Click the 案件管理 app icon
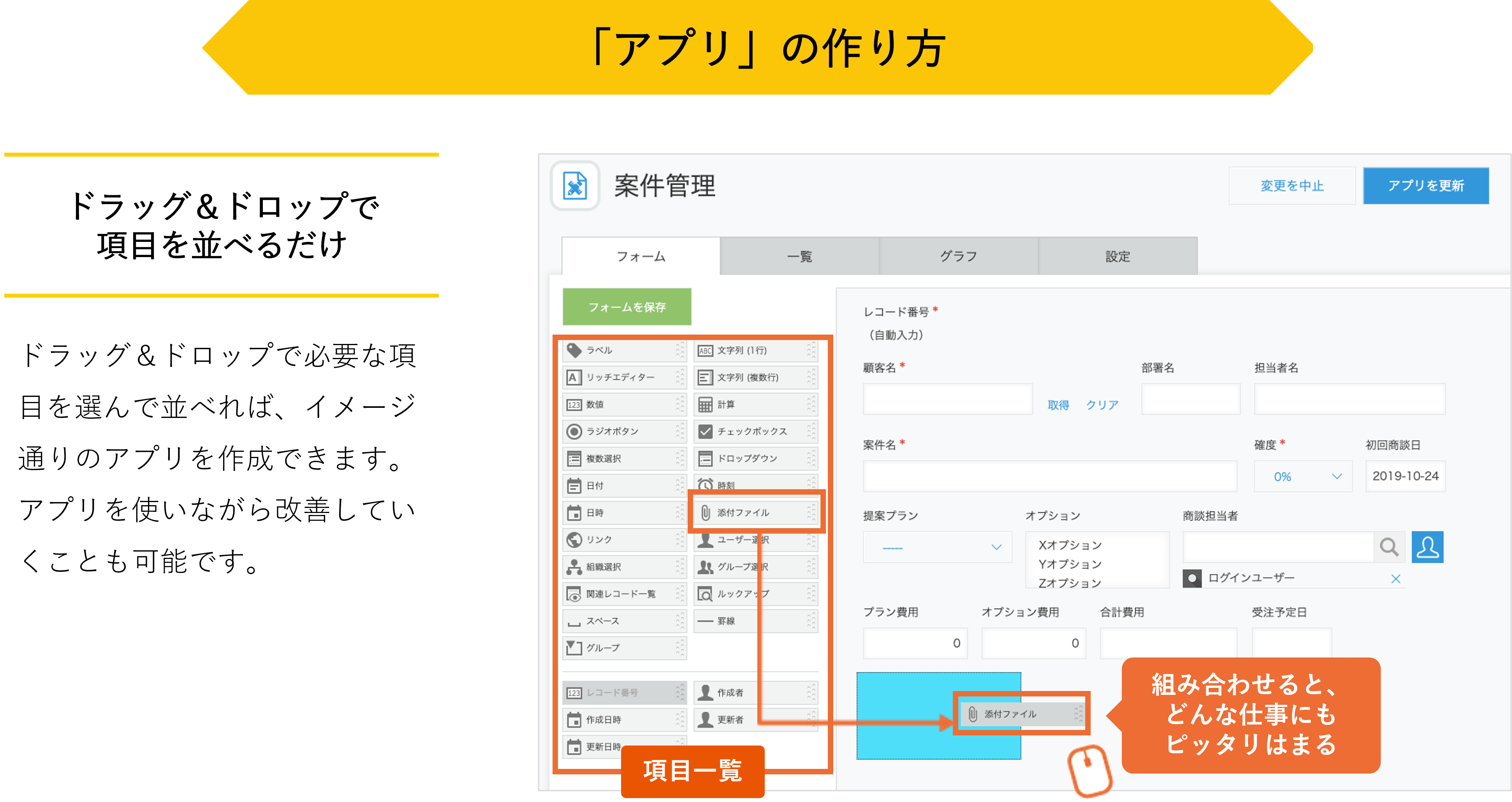Image resolution: width=1512 pixels, height=802 pixels. pos(575,186)
